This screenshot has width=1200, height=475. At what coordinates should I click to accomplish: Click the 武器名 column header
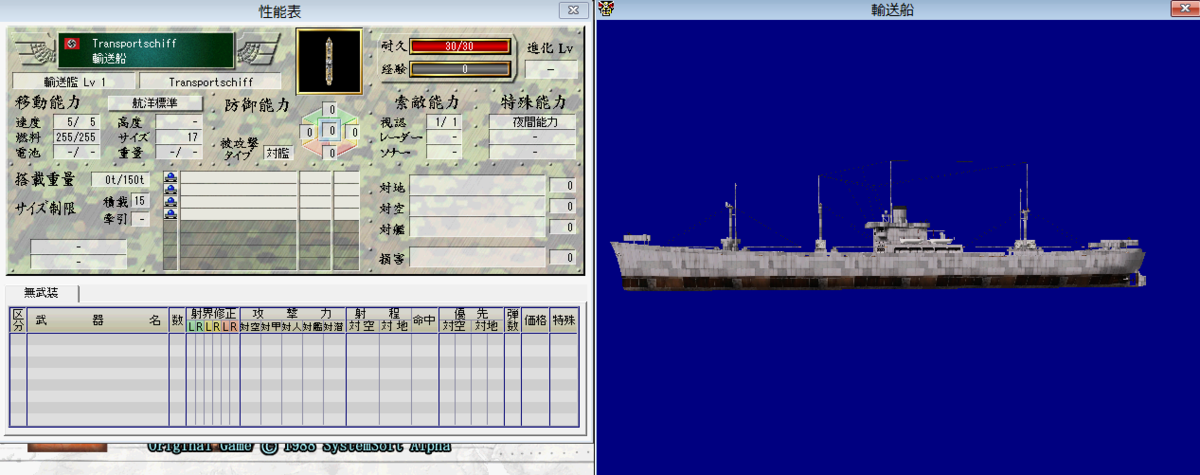click(97, 320)
